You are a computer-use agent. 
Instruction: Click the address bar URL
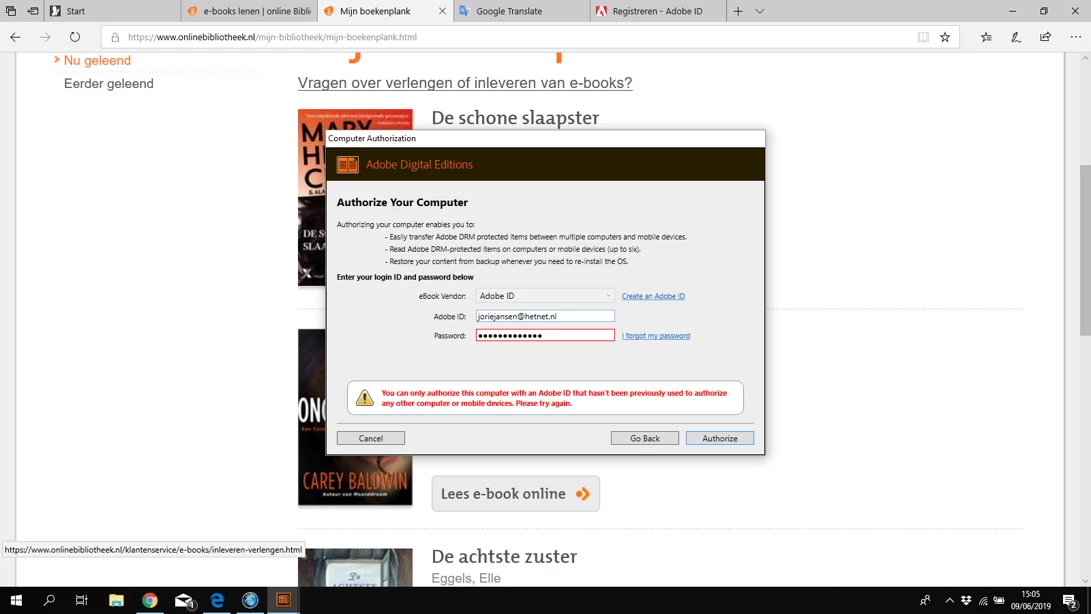272,37
